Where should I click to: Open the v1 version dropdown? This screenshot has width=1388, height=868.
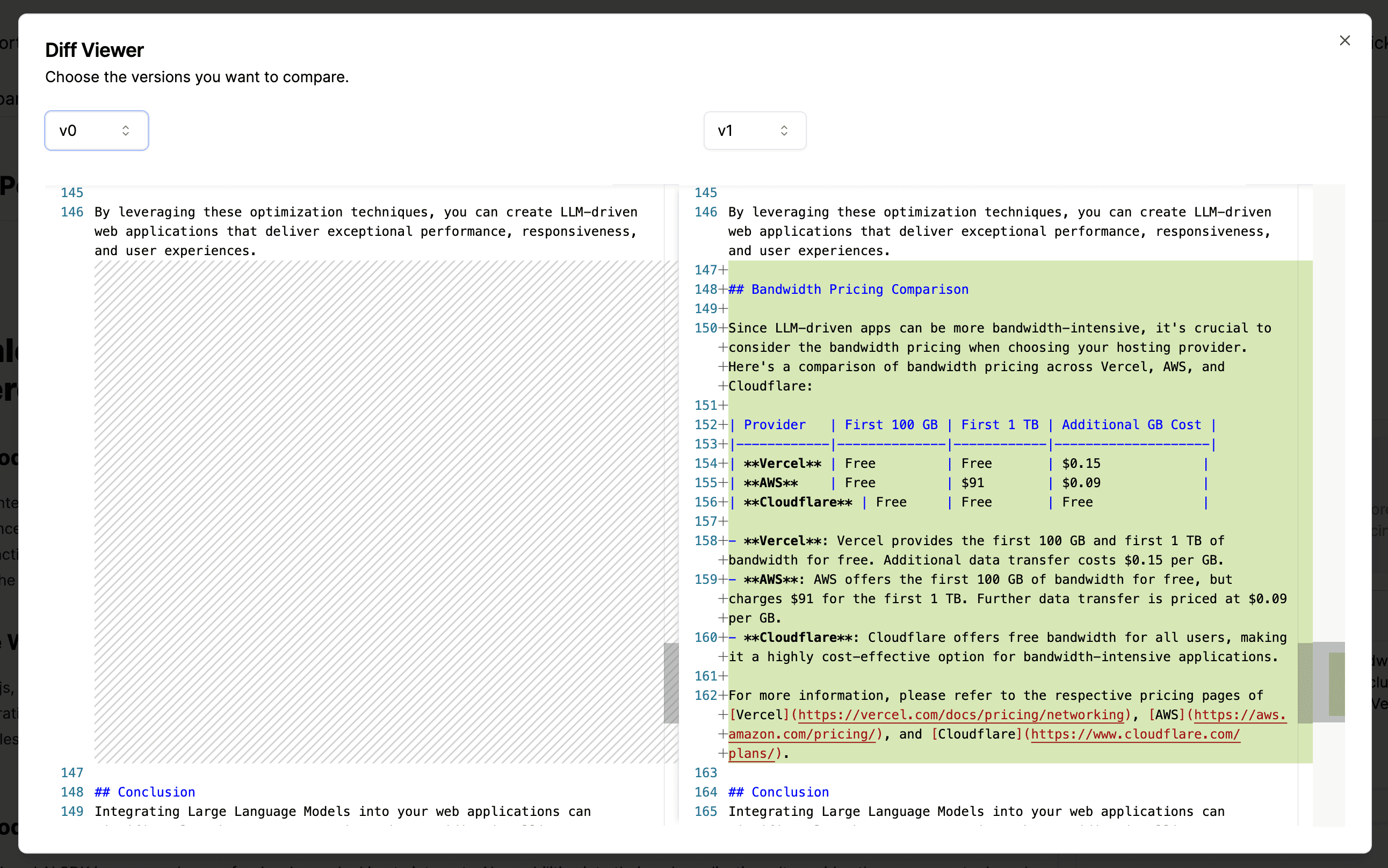click(x=755, y=131)
